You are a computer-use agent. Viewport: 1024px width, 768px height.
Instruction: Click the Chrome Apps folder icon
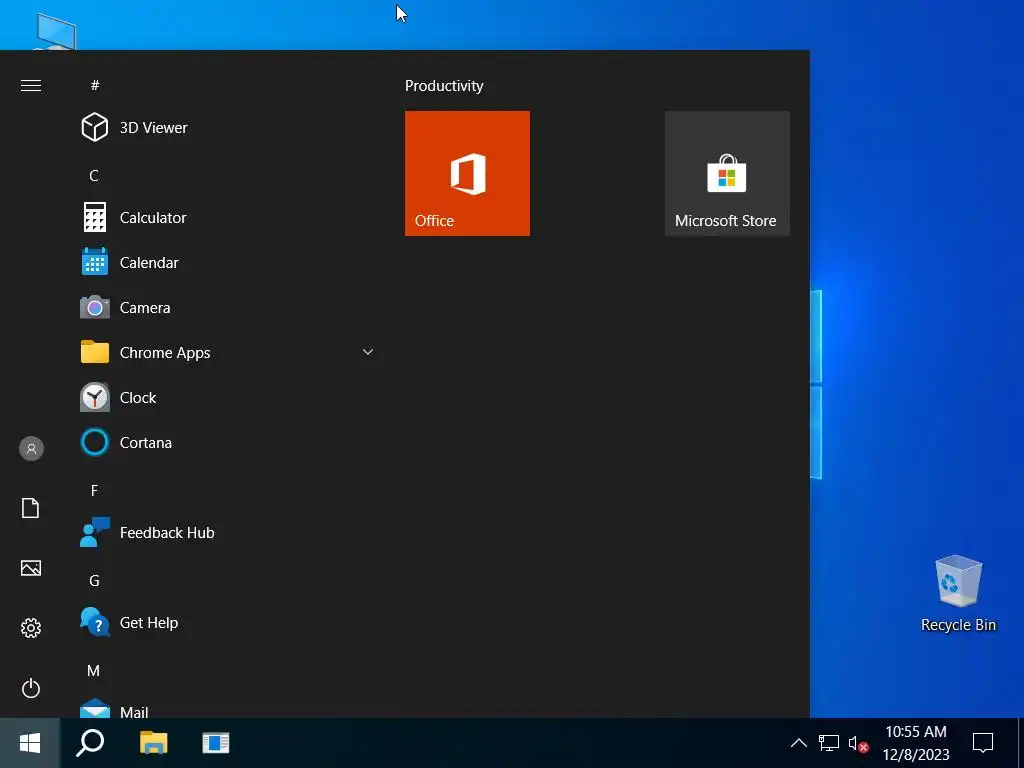95,352
